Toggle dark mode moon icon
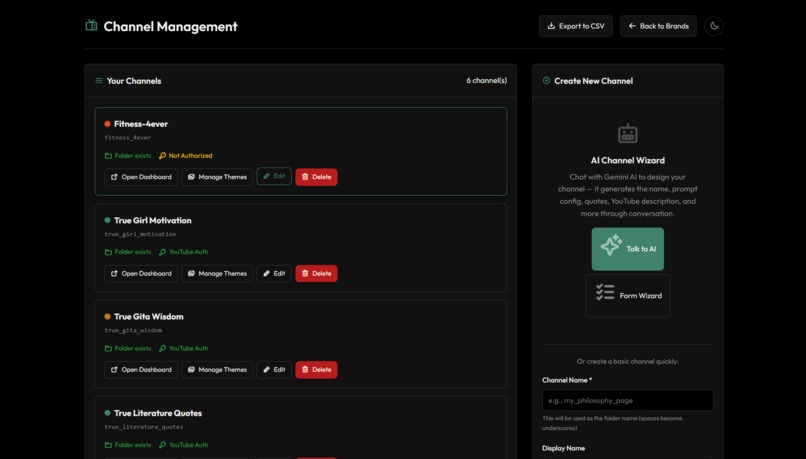Image resolution: width=806 pixels, height=459 pixels. (x=714, y=26)
